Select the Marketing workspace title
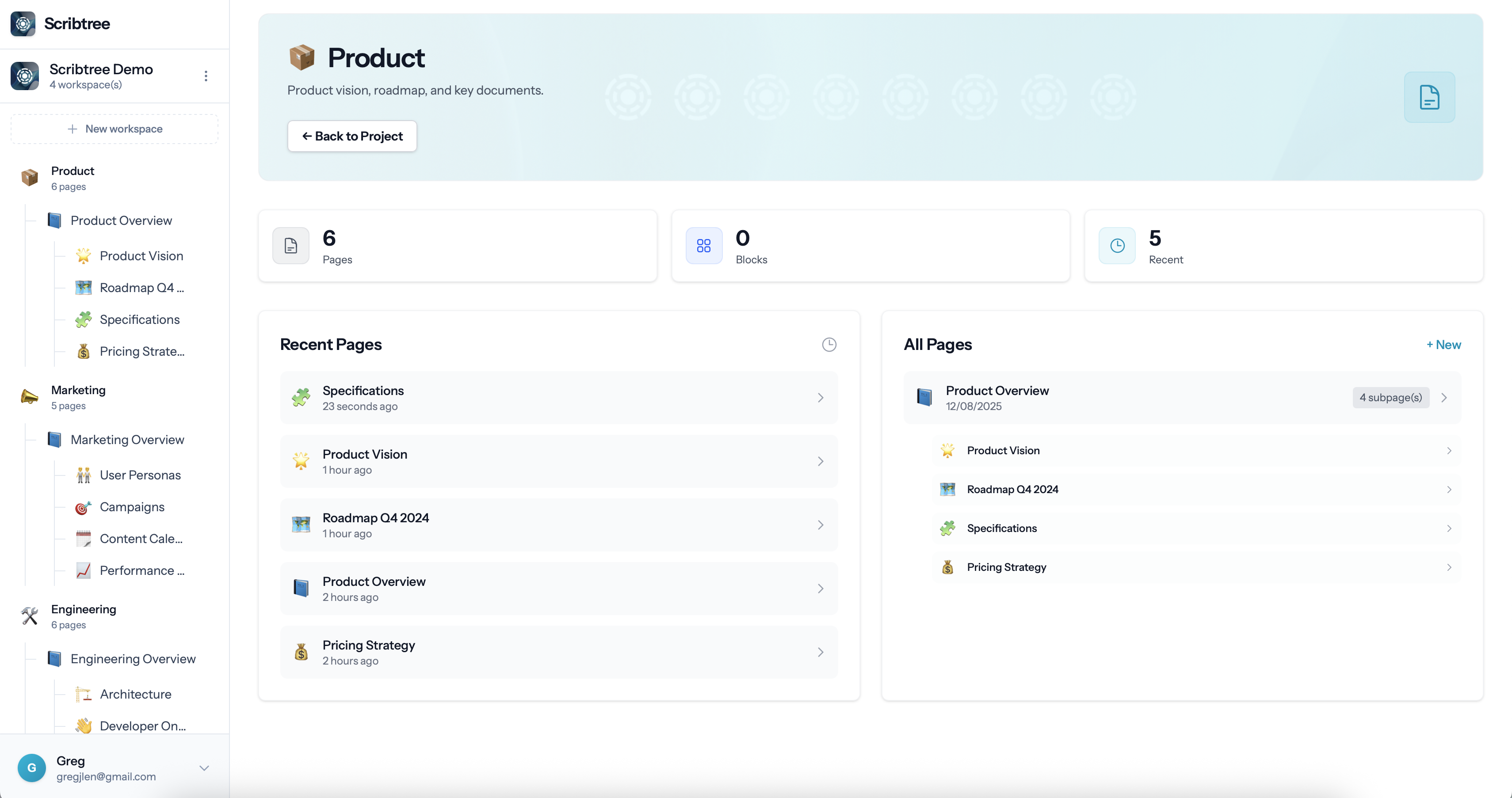Screen dimensions: 1512x798 pos(78,390)
